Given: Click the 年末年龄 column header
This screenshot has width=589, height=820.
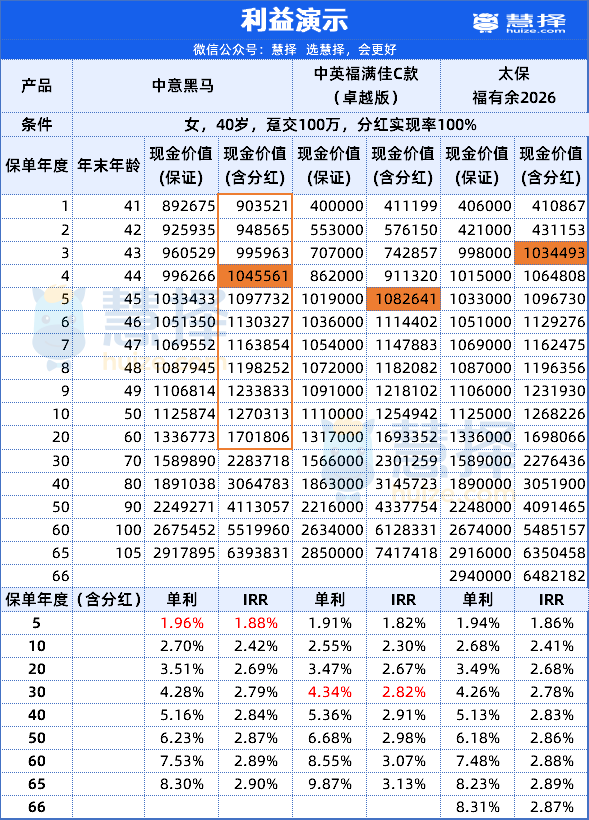Looking at the screenshot, I should tap(108, 166).
